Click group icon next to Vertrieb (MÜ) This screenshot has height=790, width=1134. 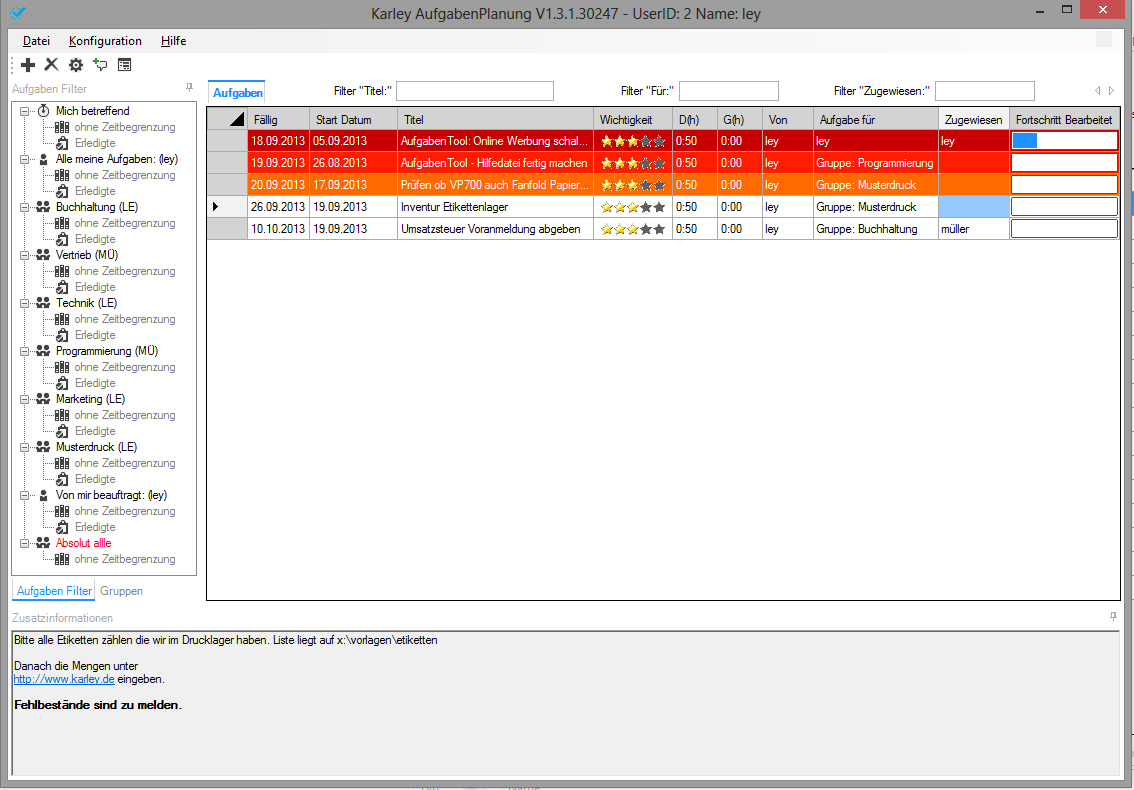(43, 255)
